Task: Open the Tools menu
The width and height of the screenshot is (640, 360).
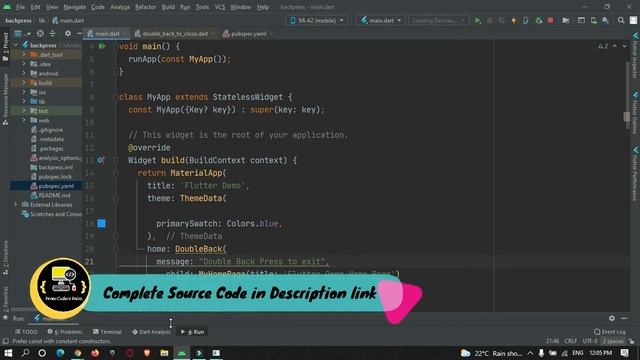Action: (202, 7)
